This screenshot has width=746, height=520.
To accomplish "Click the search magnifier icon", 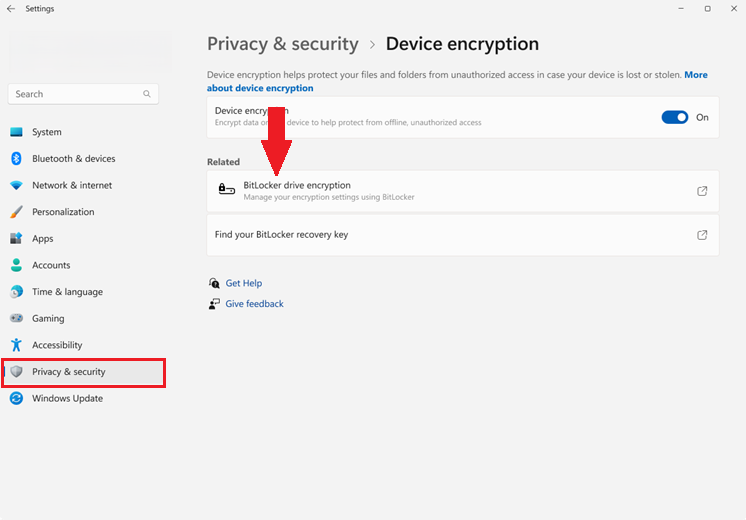I will pos(147,94).
